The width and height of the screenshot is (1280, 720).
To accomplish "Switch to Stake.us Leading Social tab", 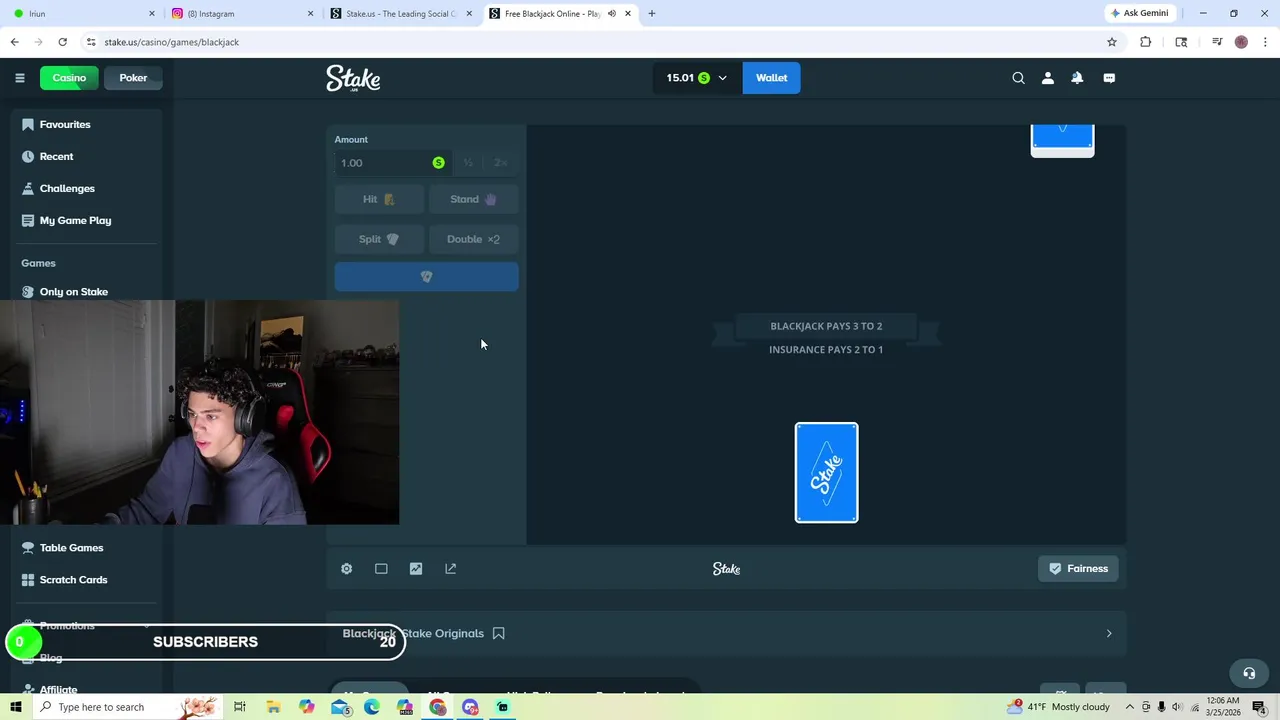I will [400, 14].
